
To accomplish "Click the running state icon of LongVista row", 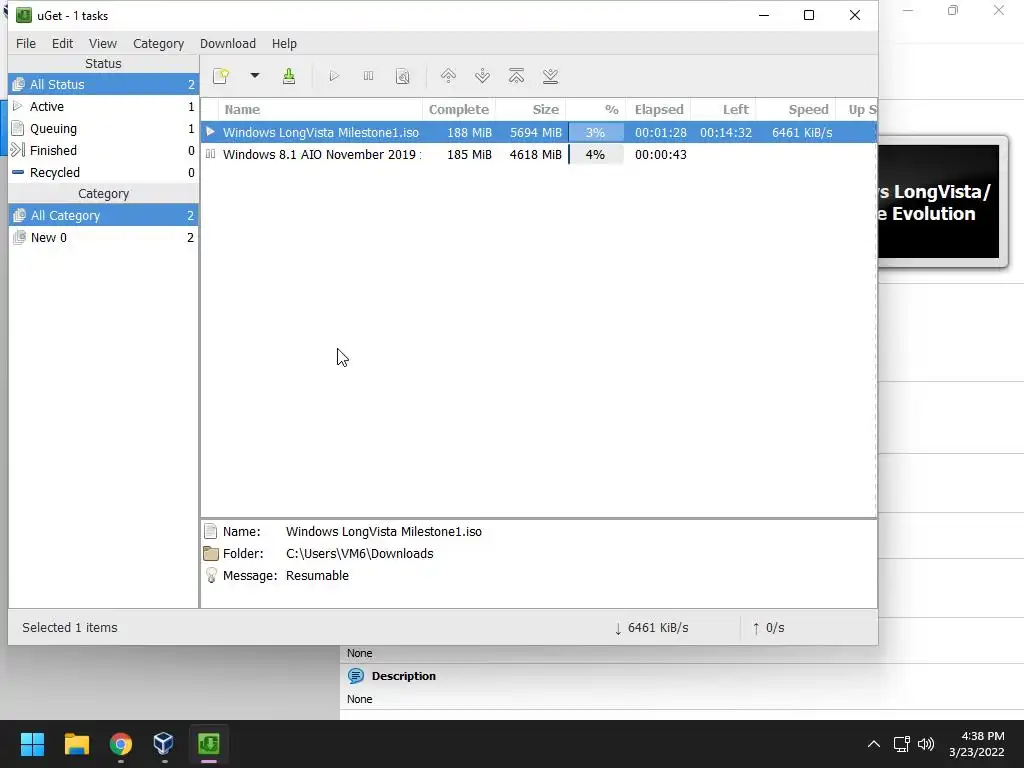I will 210,132.
